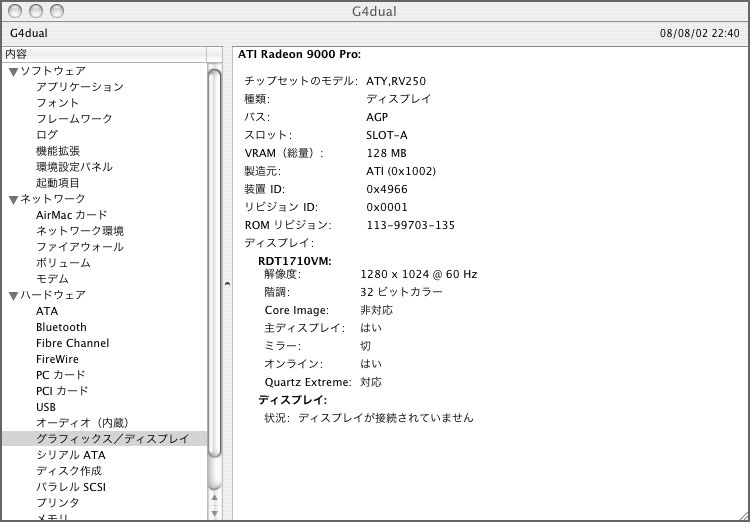Click ATI Radeon 9000 Pro heading
Image resolution: width=750 pixels, height=522 pixels.
299,55
